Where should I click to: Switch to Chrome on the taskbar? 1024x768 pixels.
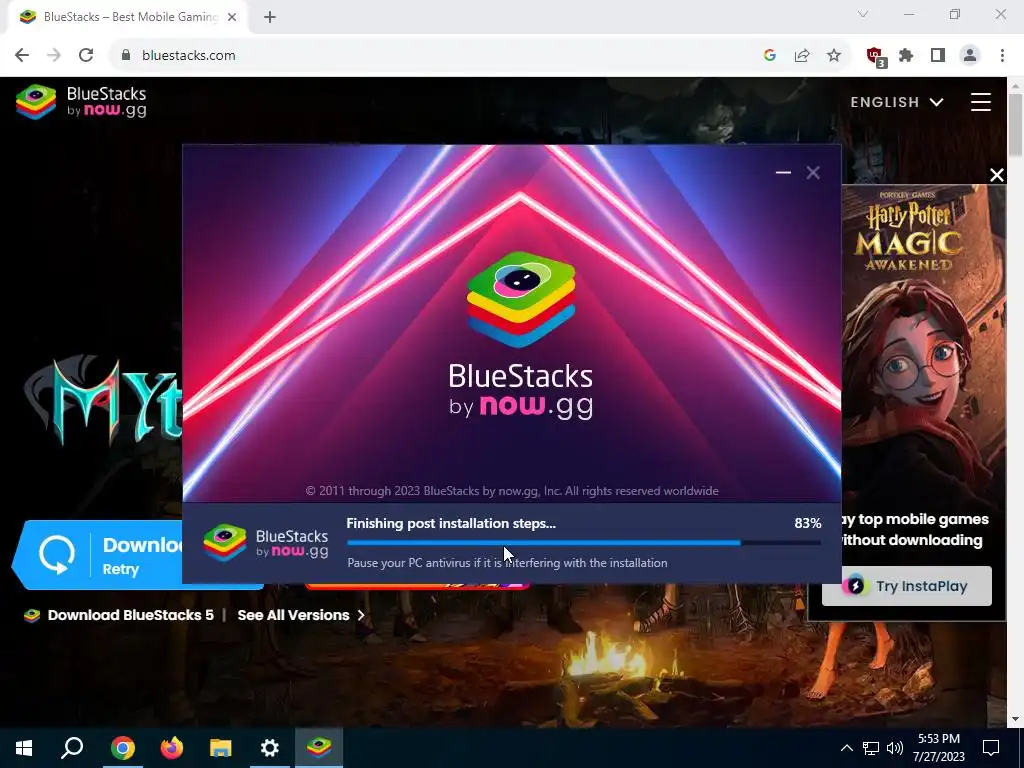122,748
